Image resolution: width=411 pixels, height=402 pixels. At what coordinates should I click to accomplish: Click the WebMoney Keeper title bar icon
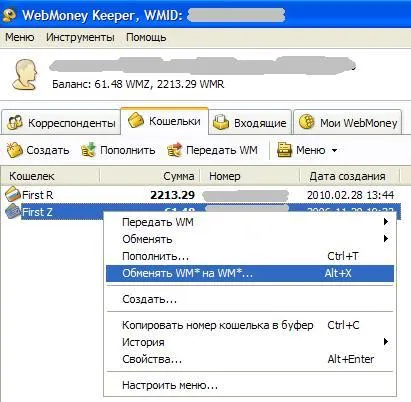coord(9,15)
